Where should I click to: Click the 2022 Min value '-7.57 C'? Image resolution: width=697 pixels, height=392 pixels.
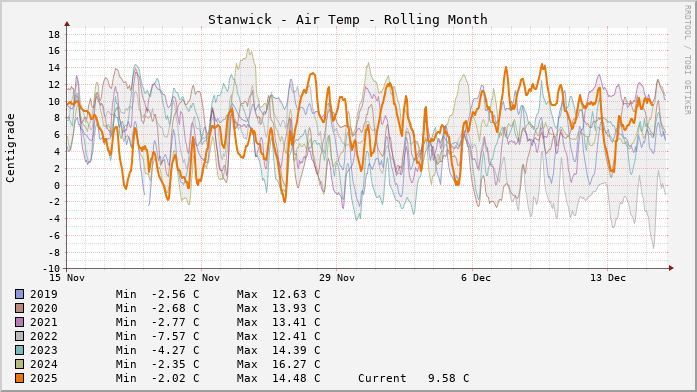click(x=176, y=336)
